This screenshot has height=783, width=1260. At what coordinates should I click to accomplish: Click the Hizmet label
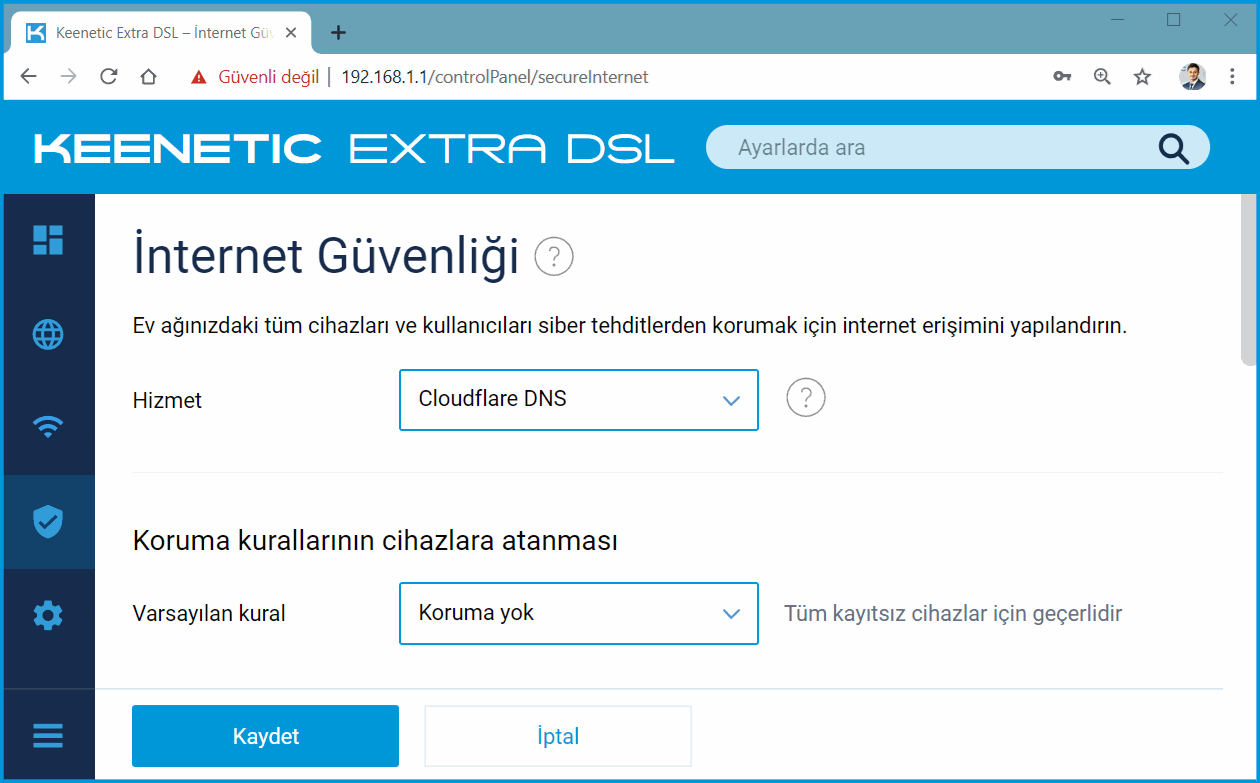167,400
